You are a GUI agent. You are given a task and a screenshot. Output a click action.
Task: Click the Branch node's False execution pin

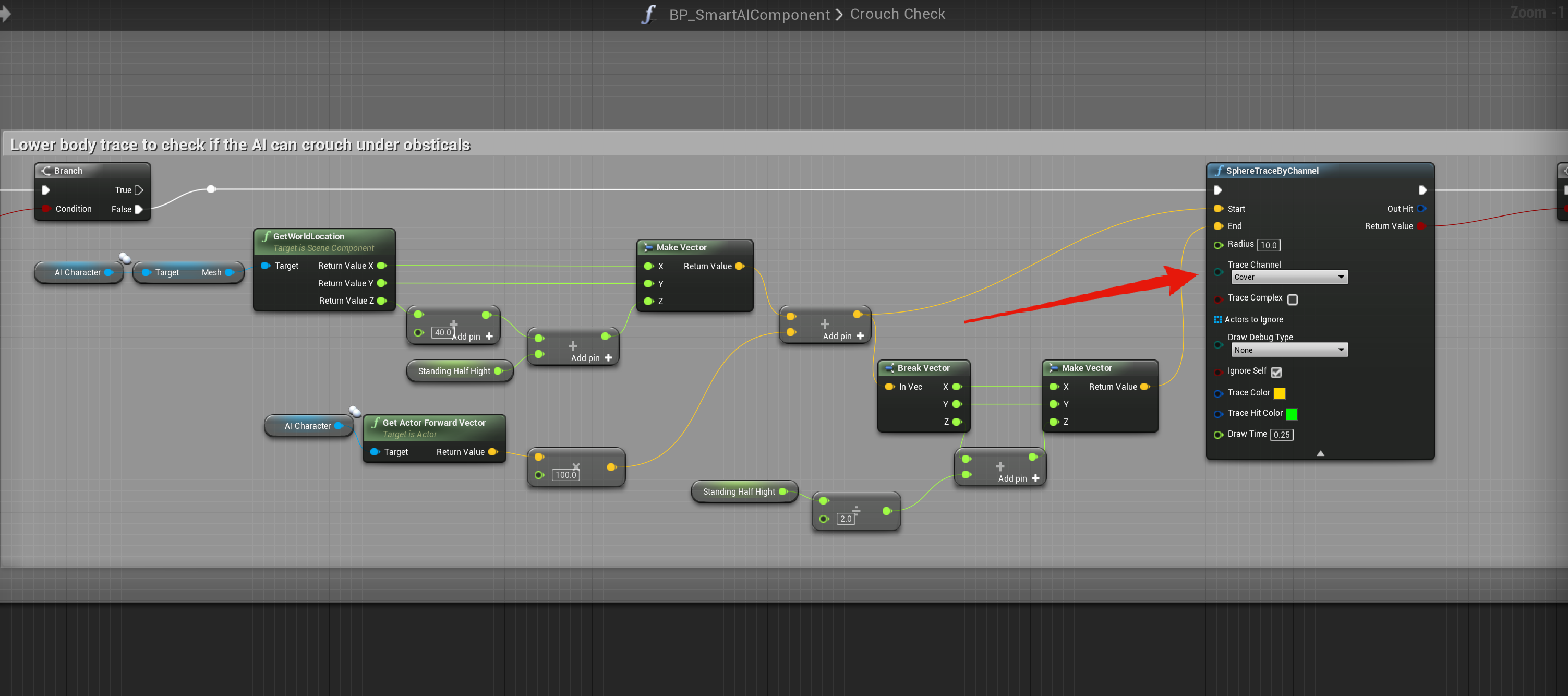[x=139, y=209]
